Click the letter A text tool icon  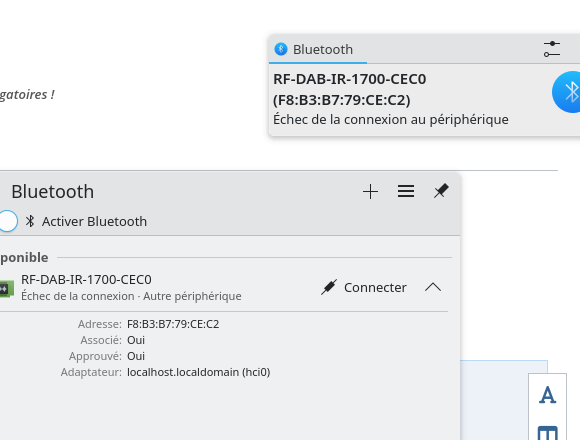pos(547,395)
